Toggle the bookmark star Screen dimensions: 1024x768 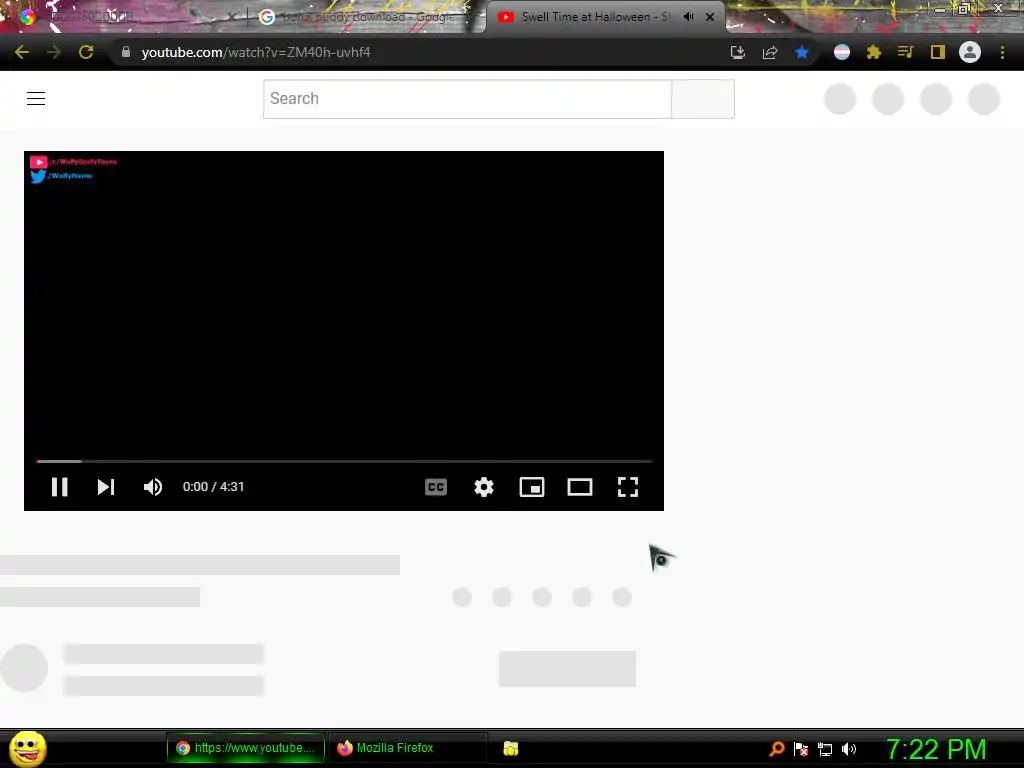[802, 52]
